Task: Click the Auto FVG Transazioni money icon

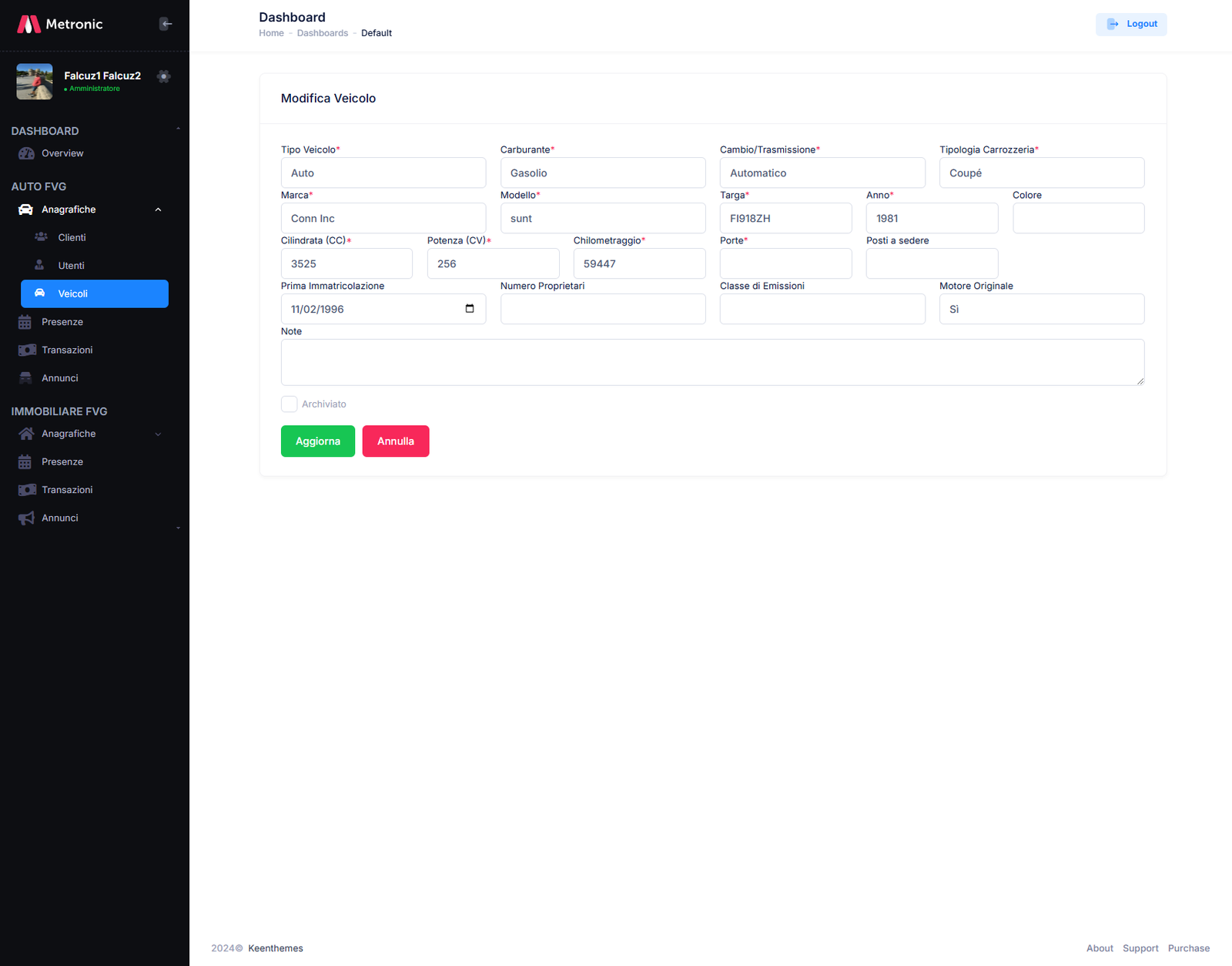Action: point(27,351)
